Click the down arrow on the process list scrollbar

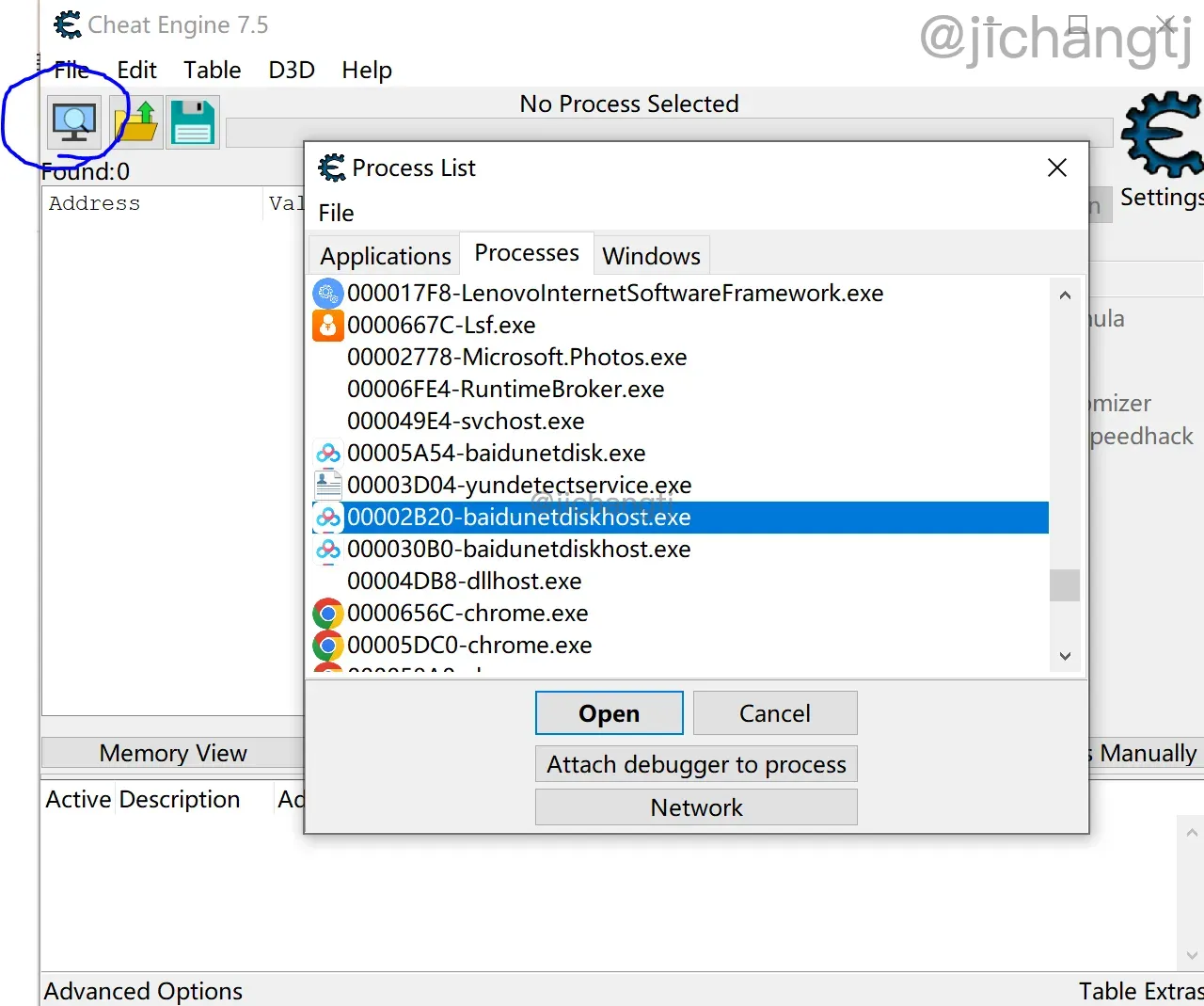pos(1064,656)
